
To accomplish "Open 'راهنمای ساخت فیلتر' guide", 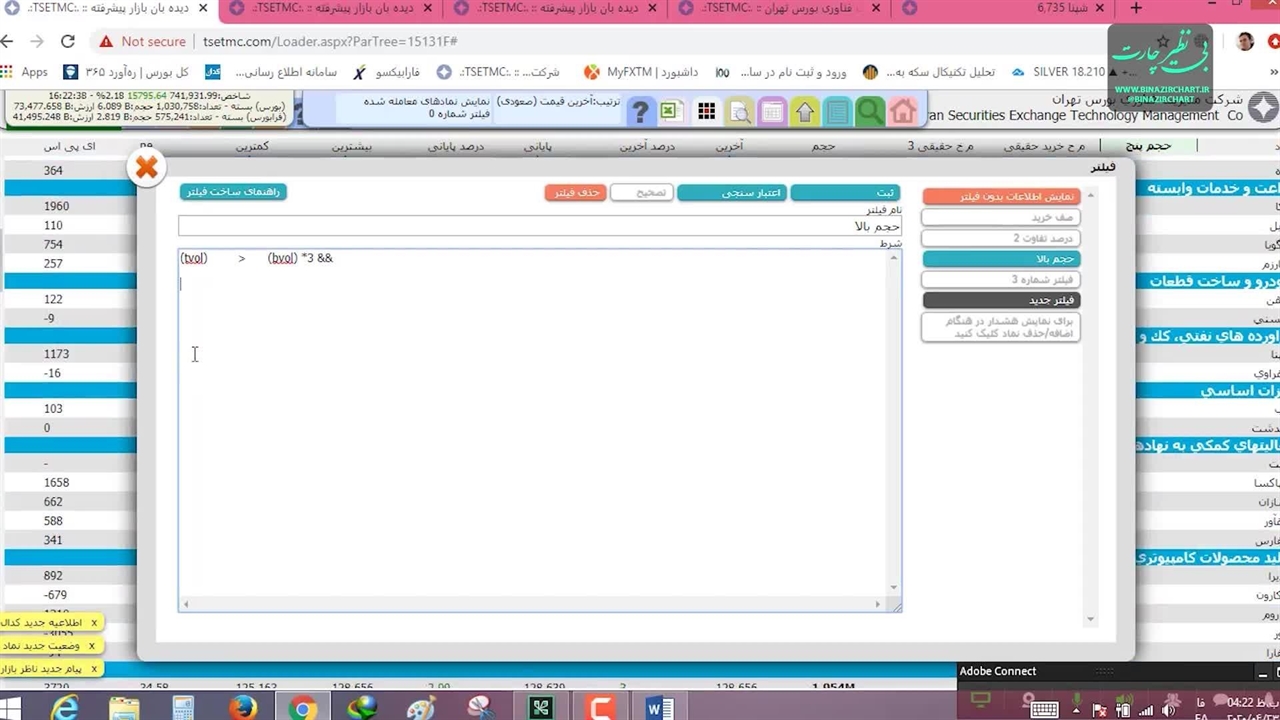I will [233, 192].
